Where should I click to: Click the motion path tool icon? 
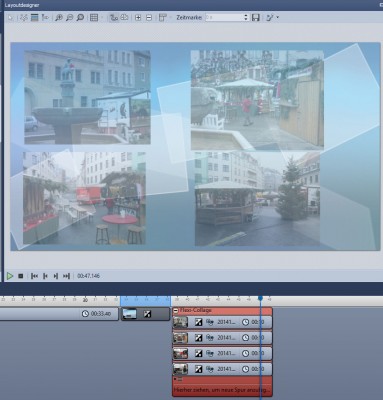point(23,18)
